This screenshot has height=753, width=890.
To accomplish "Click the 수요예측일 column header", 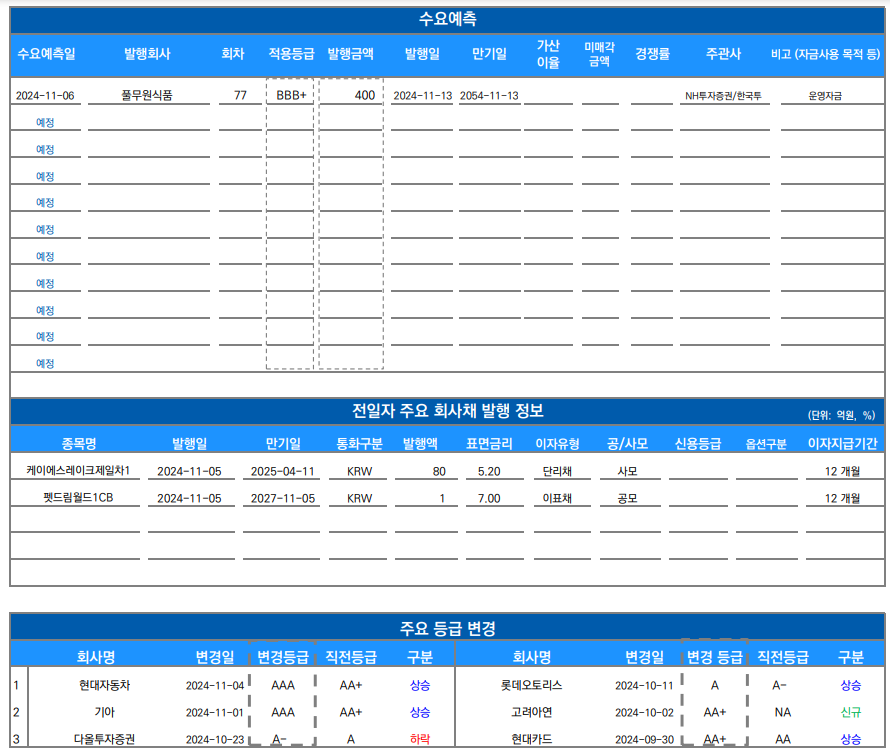I will coord(46,54).
